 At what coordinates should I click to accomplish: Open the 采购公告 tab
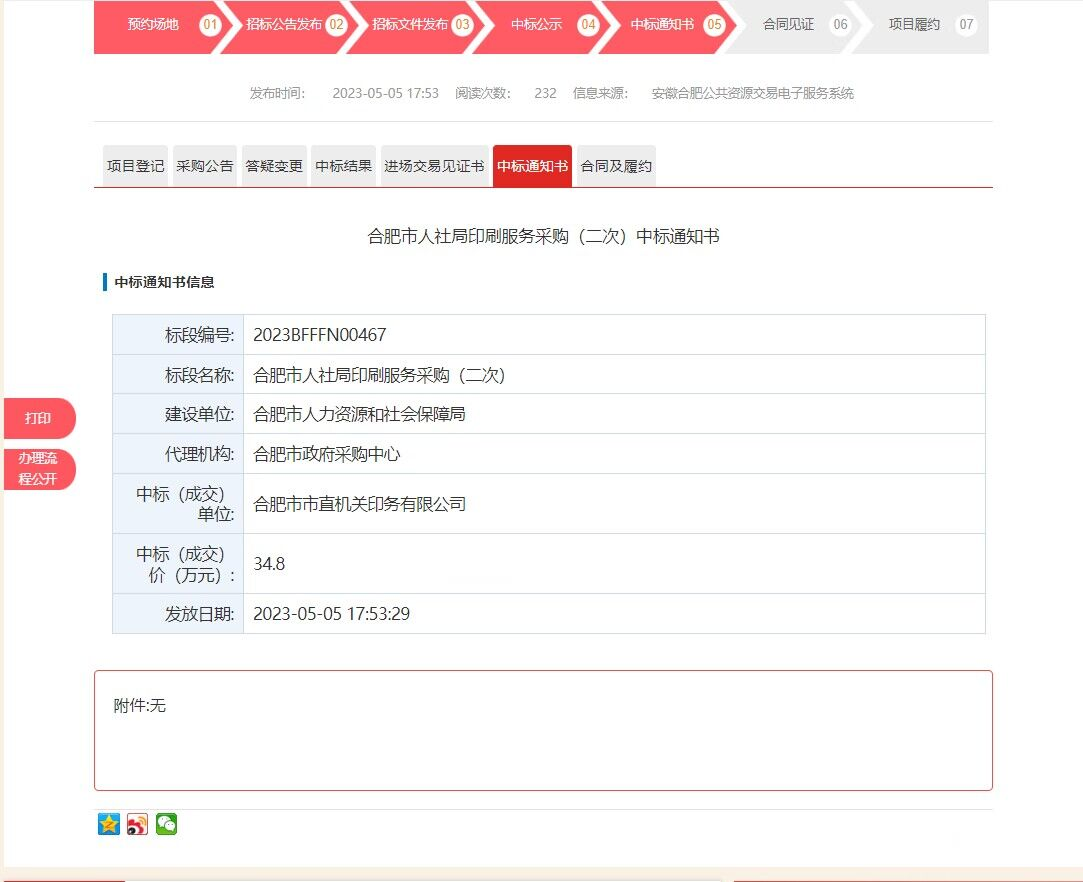205,166
